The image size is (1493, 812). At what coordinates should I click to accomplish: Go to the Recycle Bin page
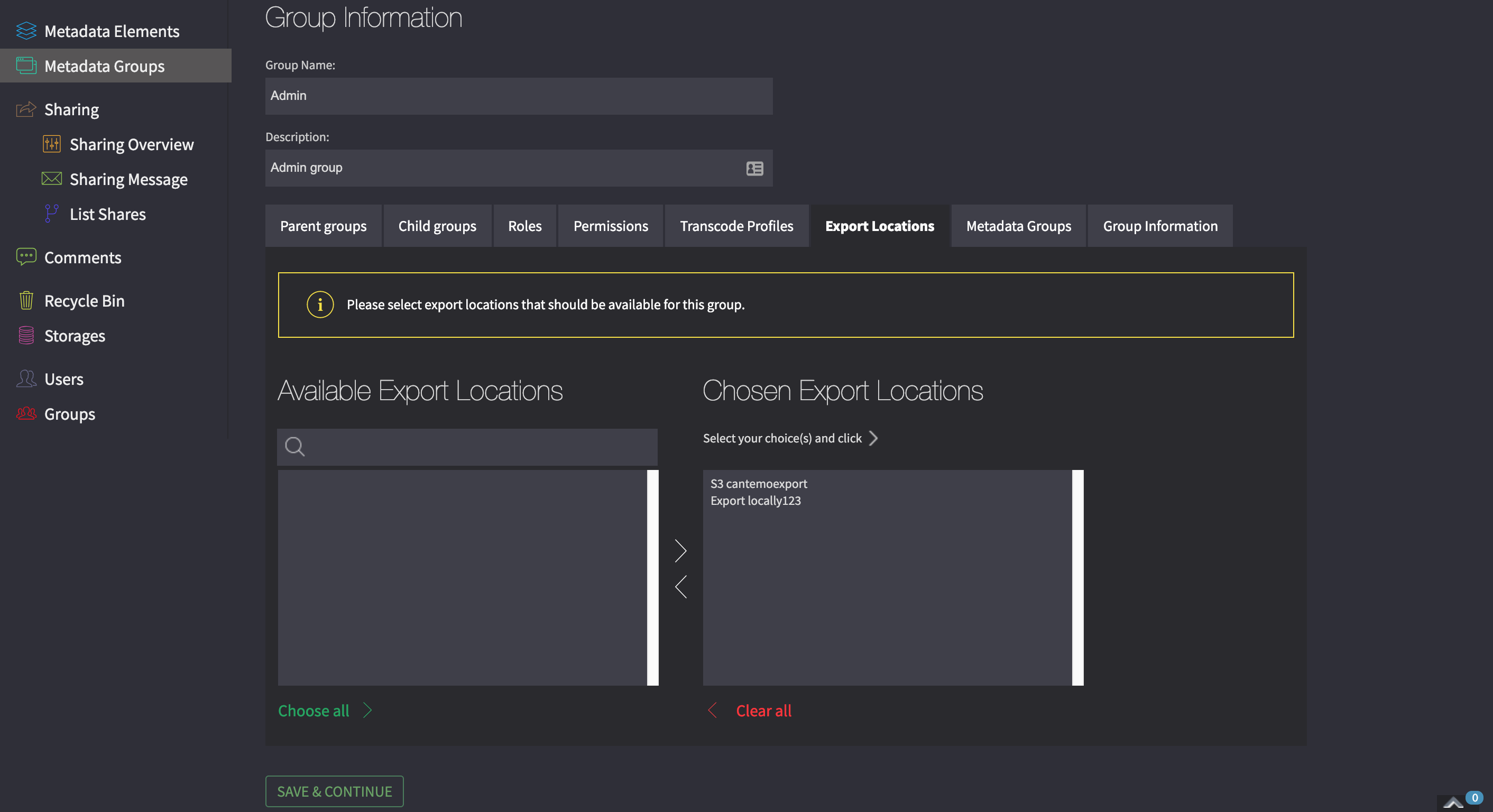[x=85, y=300]
